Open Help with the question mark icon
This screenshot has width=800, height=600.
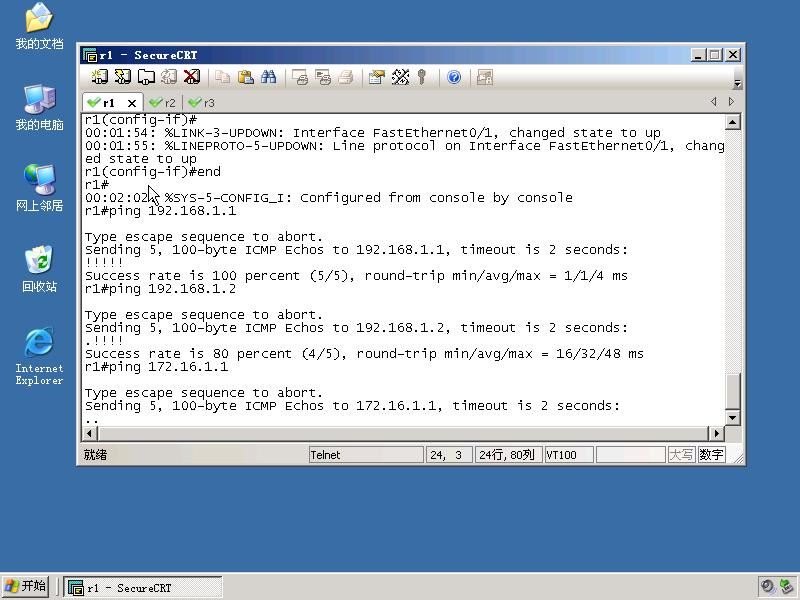pyautogui.click(x=454, y=77)
